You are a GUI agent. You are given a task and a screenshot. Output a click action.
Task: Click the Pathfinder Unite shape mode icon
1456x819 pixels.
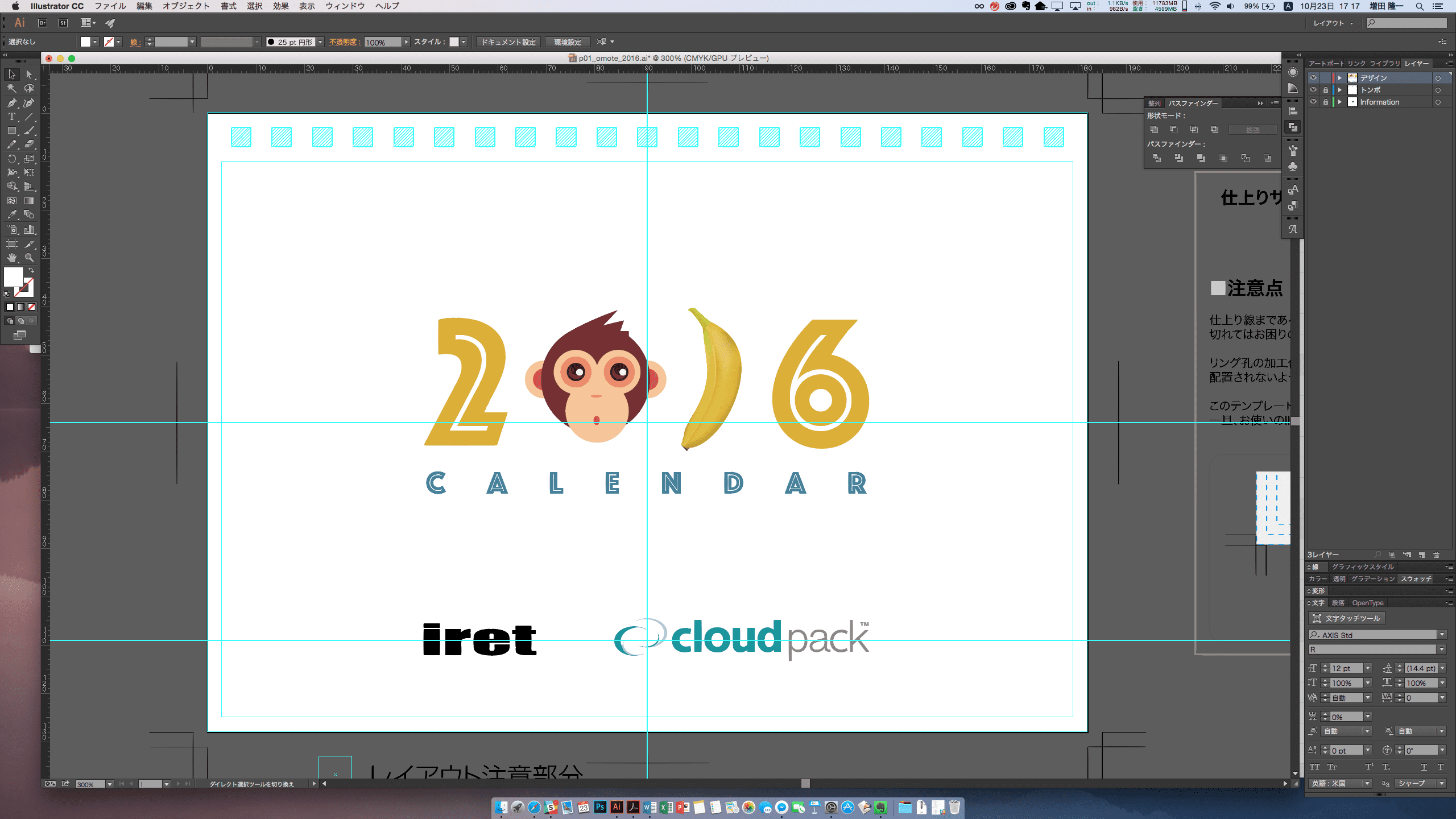1154,130
